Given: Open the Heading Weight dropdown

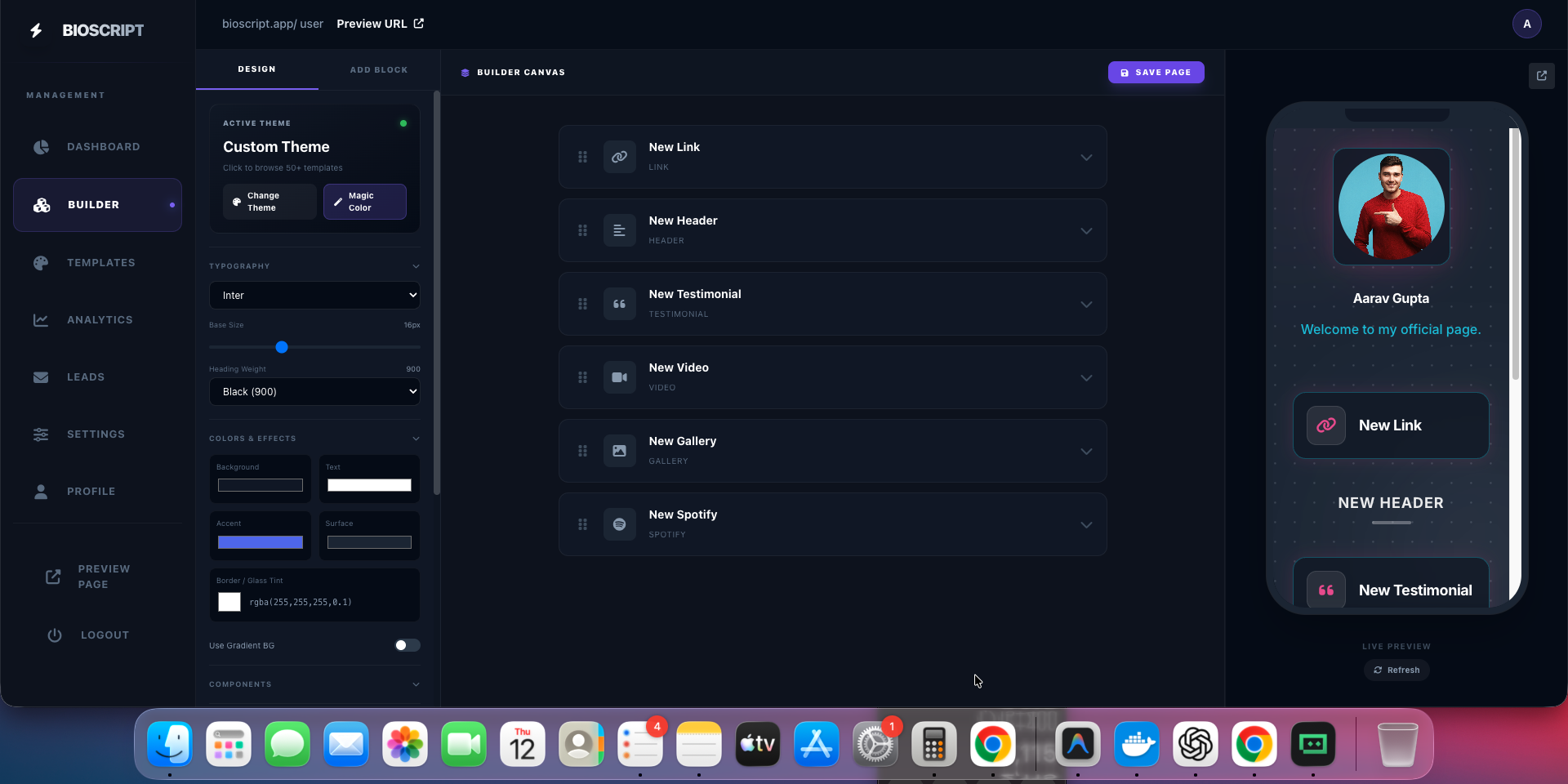Looking at the screenshot, I should pos(314,391).
